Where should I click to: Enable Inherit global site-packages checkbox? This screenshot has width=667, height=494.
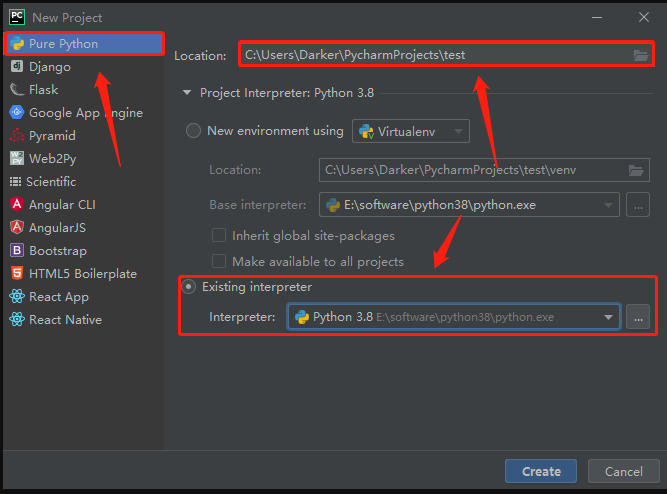pyautogui.click(x=218, y=236)
